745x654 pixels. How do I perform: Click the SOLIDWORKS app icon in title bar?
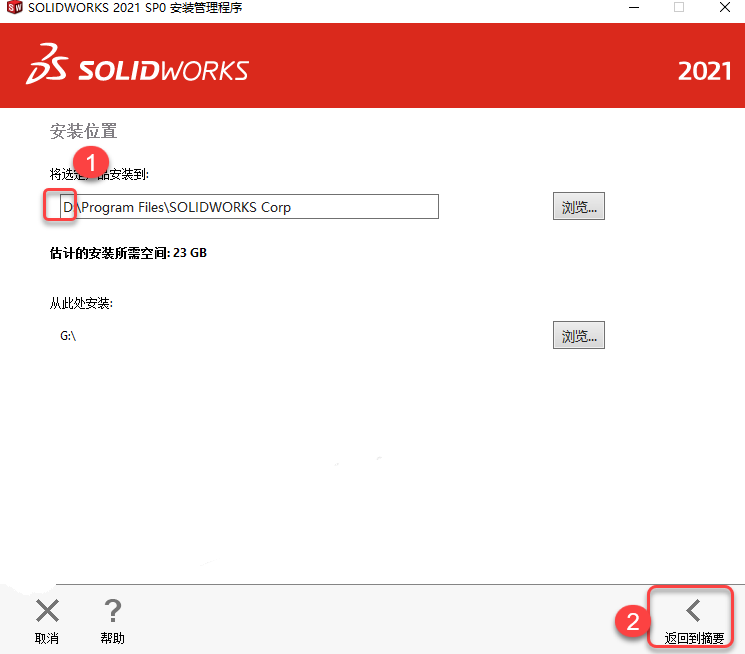14,7
